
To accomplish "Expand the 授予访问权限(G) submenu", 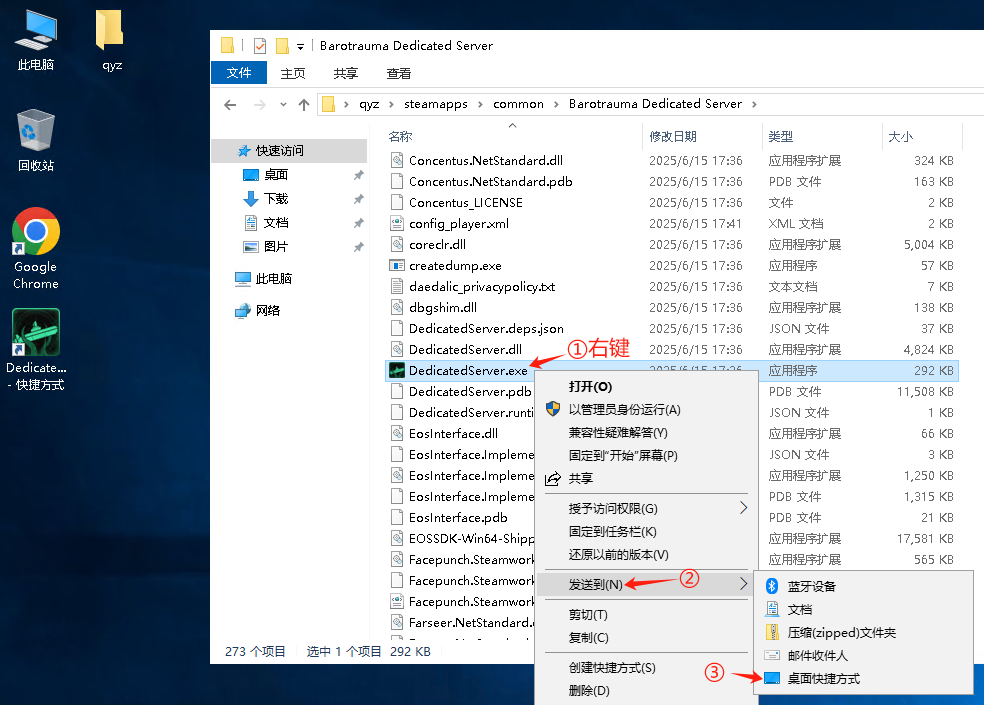I will click(646, 509).
